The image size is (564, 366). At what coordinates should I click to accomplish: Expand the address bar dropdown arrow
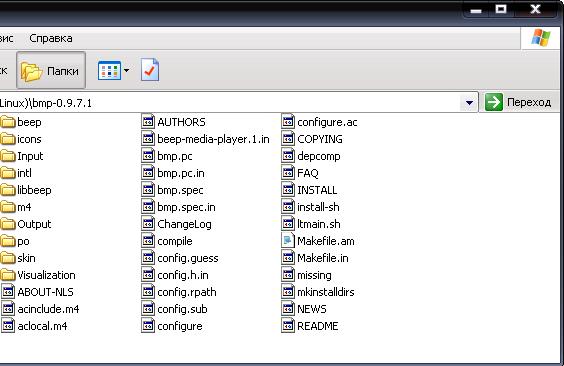(x=469, y=103)
